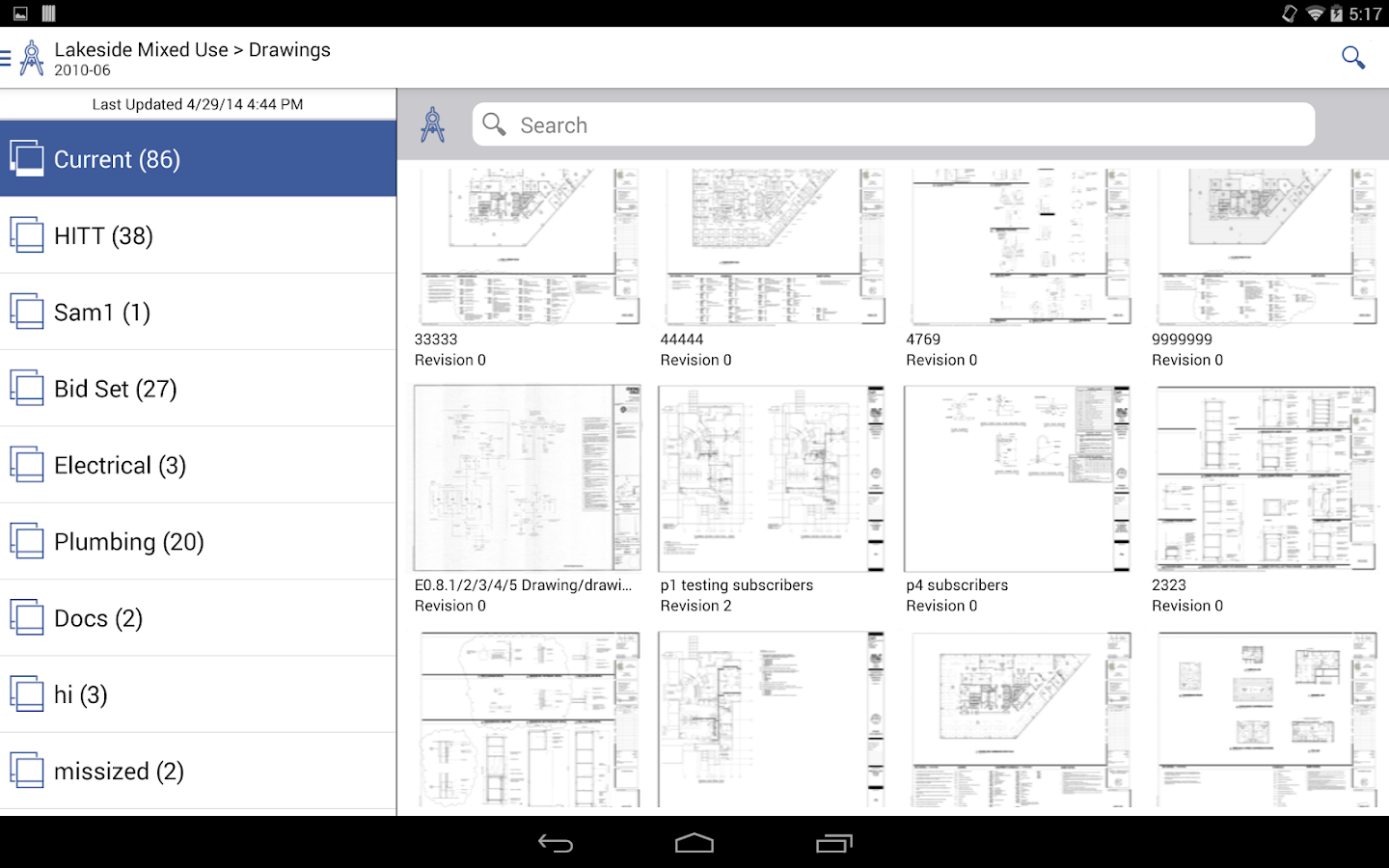Tap Drawings in the title breadcrumb
This screenshot has height=868, width=1389.
[289, 49]
